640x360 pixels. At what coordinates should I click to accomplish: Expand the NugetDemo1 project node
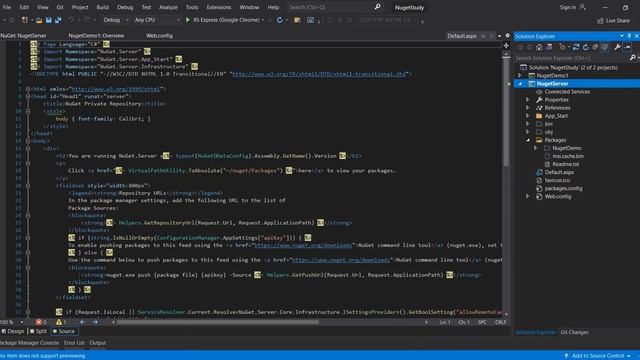520,76
